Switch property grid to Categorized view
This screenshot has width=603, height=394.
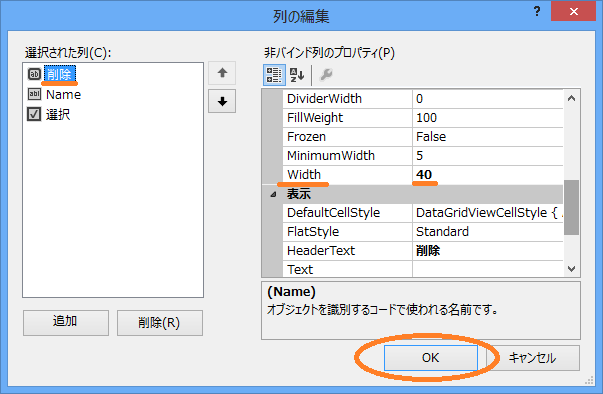(274, 75)
